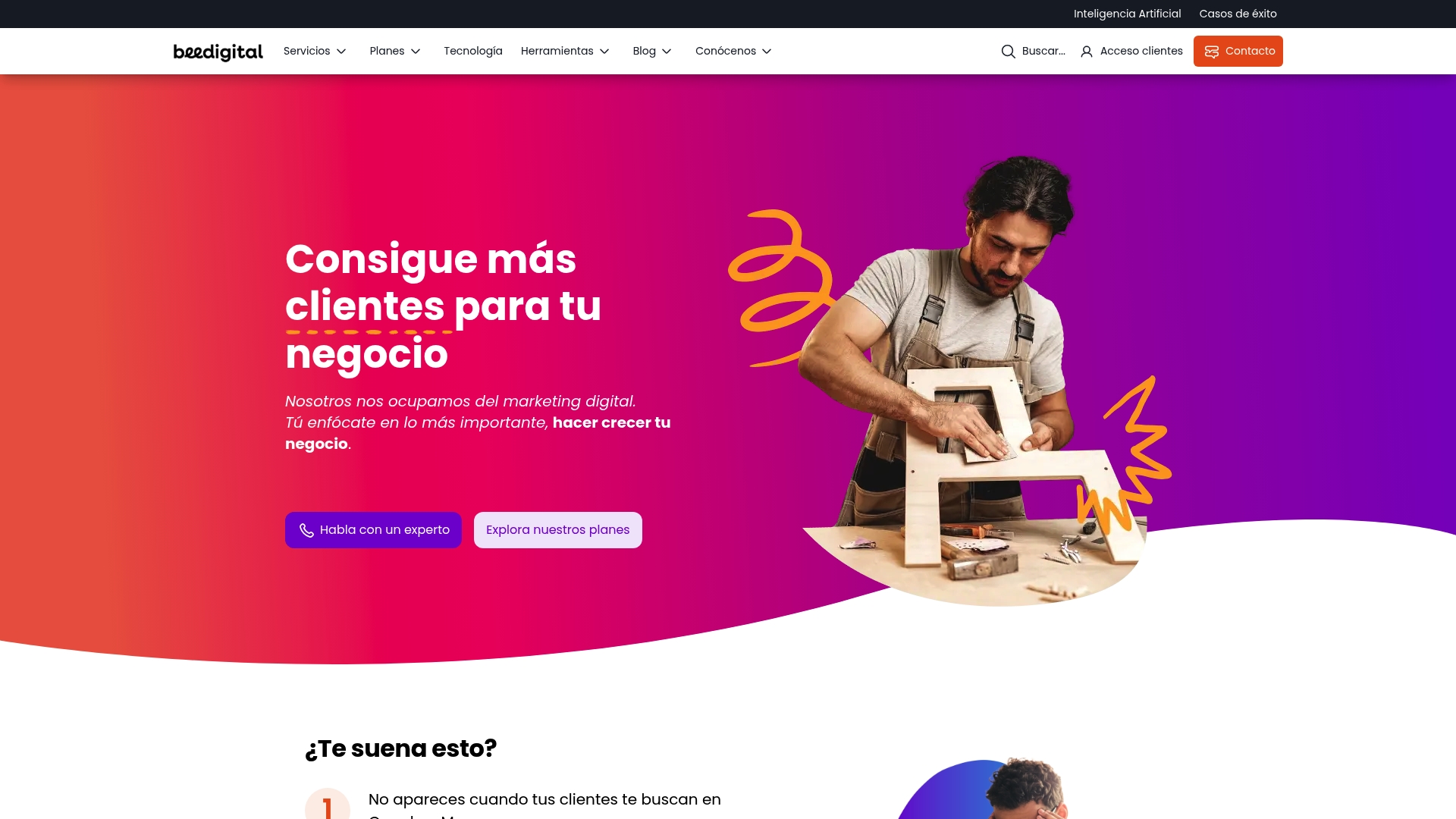Go to homepage via beedigital logo
Image resolution: width=1456 pixels, height=819 pixels.
click(218, 52)
